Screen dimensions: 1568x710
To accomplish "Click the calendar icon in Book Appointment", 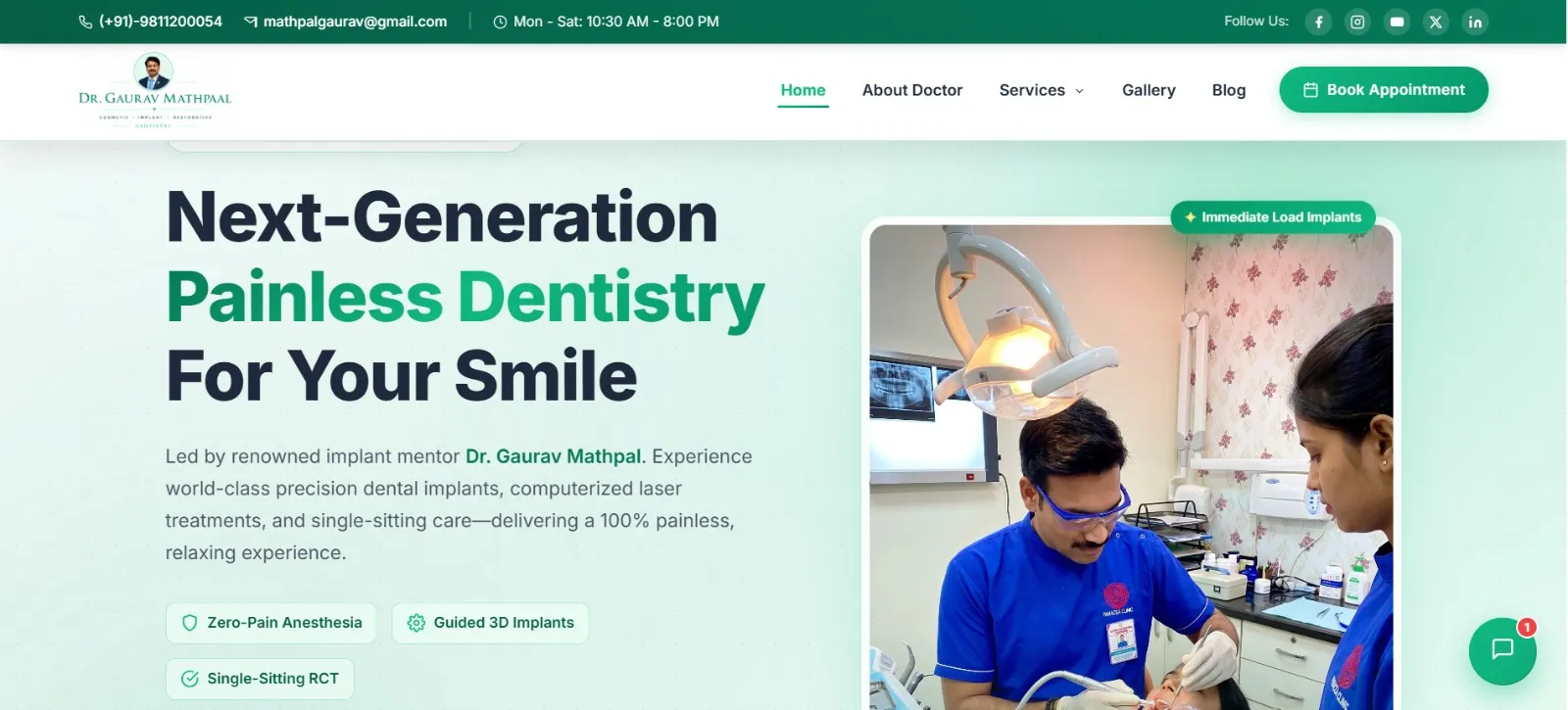I will [x=1310, y=90].
